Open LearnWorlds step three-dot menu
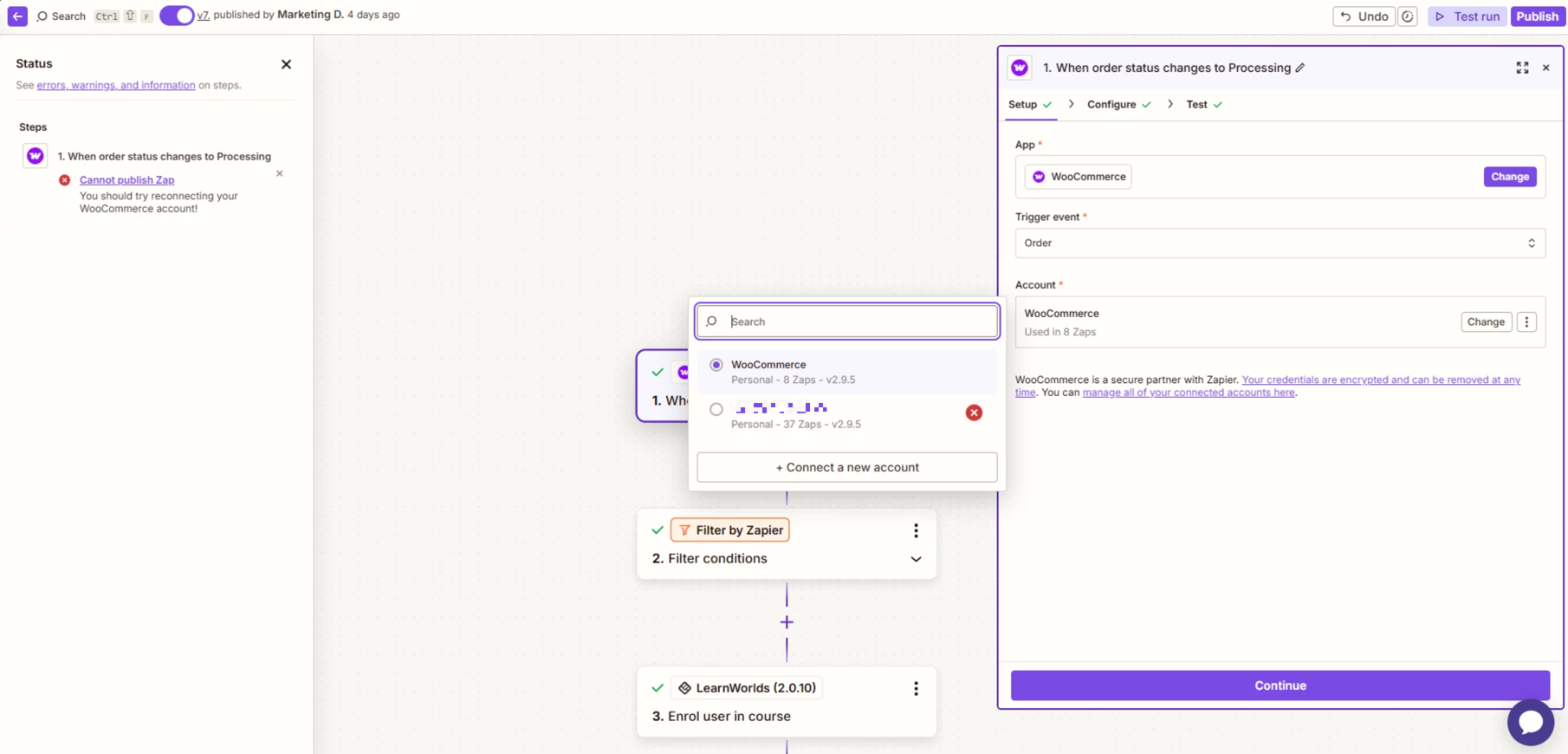Image resolution: width=1568 pixels, height=754 pixels. pos(916,688)
